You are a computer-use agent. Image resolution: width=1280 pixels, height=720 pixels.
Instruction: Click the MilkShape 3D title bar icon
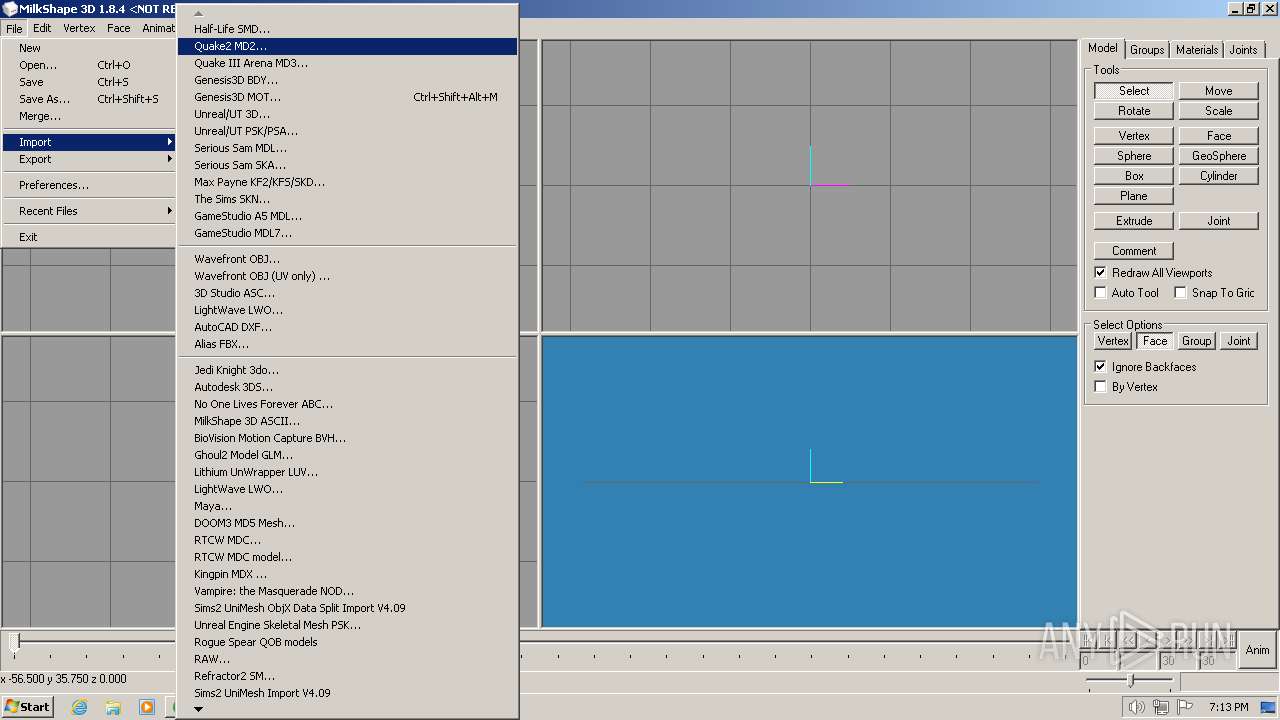(9, 9)
